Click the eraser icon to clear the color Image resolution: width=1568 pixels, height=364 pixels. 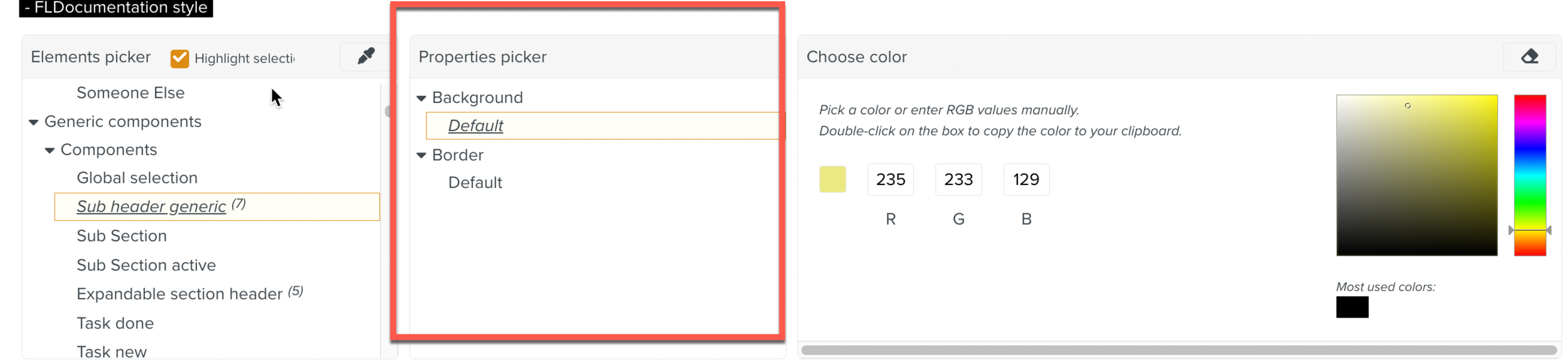tap(1529, 56)
